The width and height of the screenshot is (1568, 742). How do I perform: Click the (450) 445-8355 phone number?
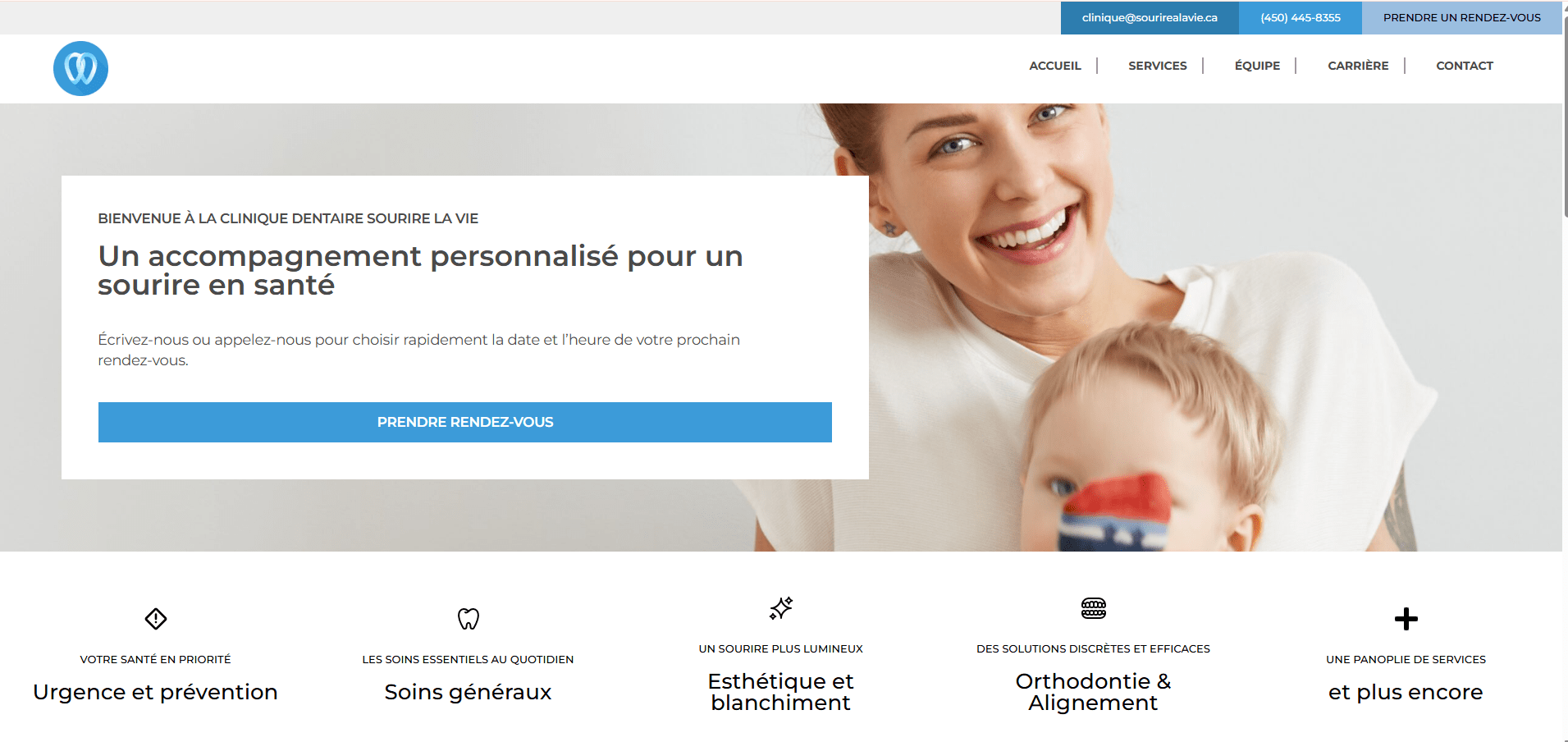pos(1300,18)
